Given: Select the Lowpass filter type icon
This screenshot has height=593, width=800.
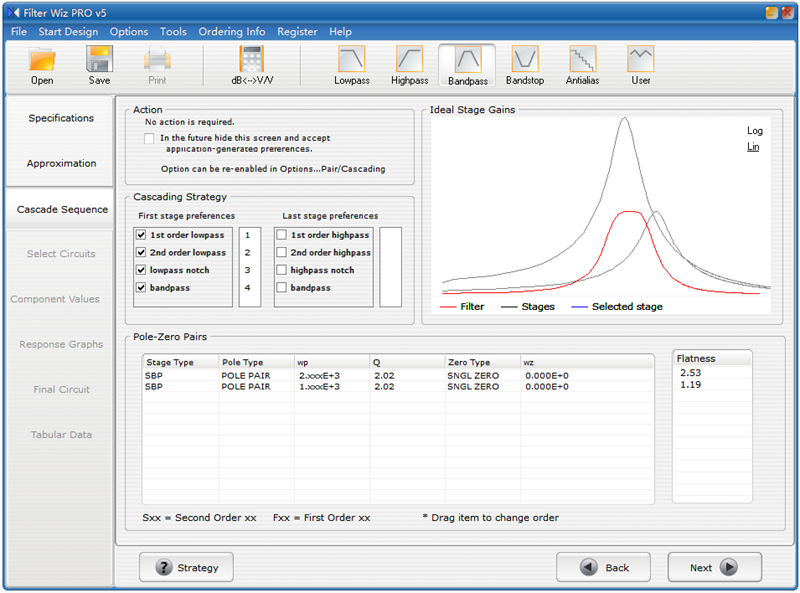Looking at the screenshot, I should point(352,65).
